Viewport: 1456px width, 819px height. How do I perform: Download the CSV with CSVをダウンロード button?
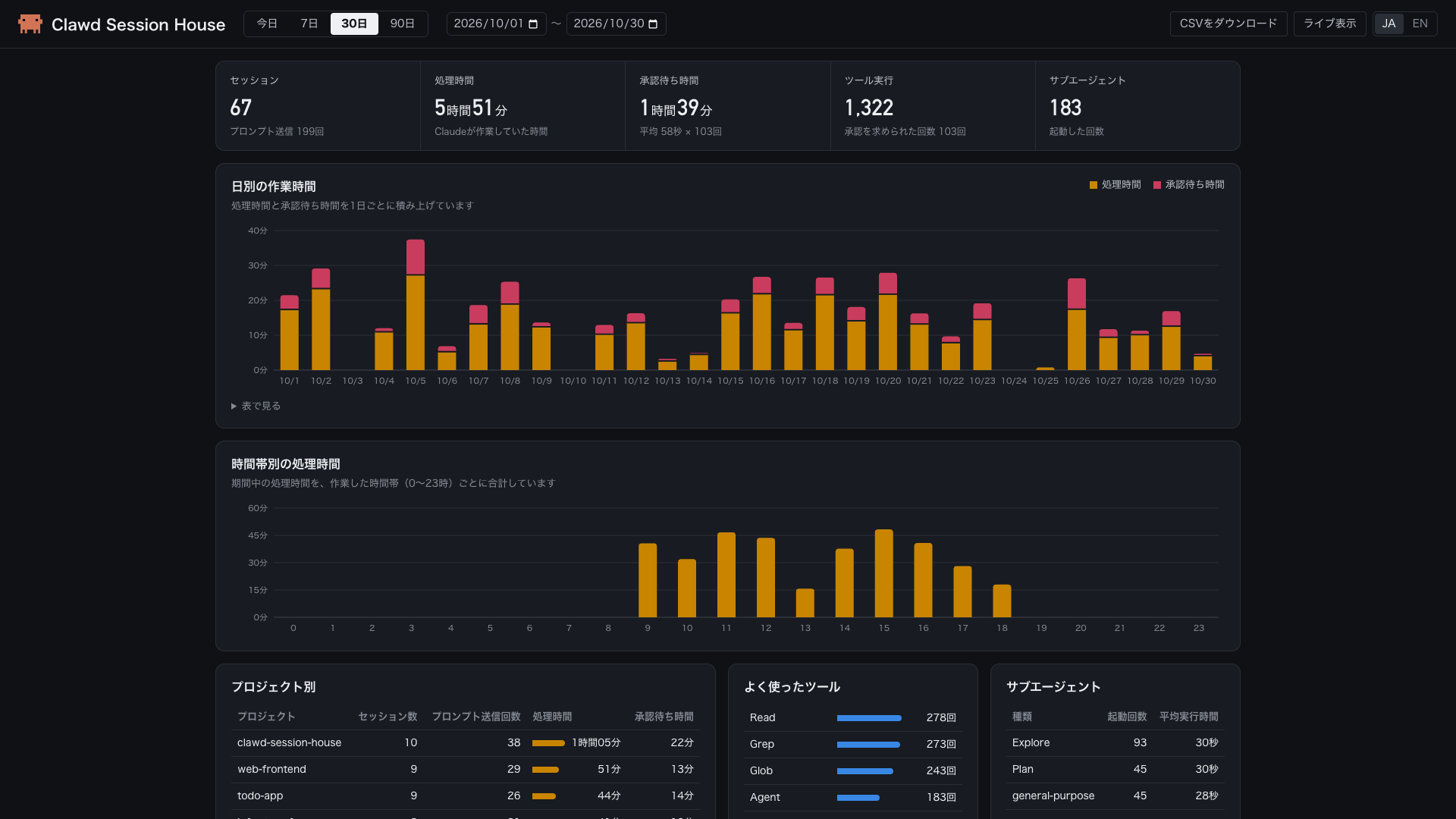tap(1228, 24)
